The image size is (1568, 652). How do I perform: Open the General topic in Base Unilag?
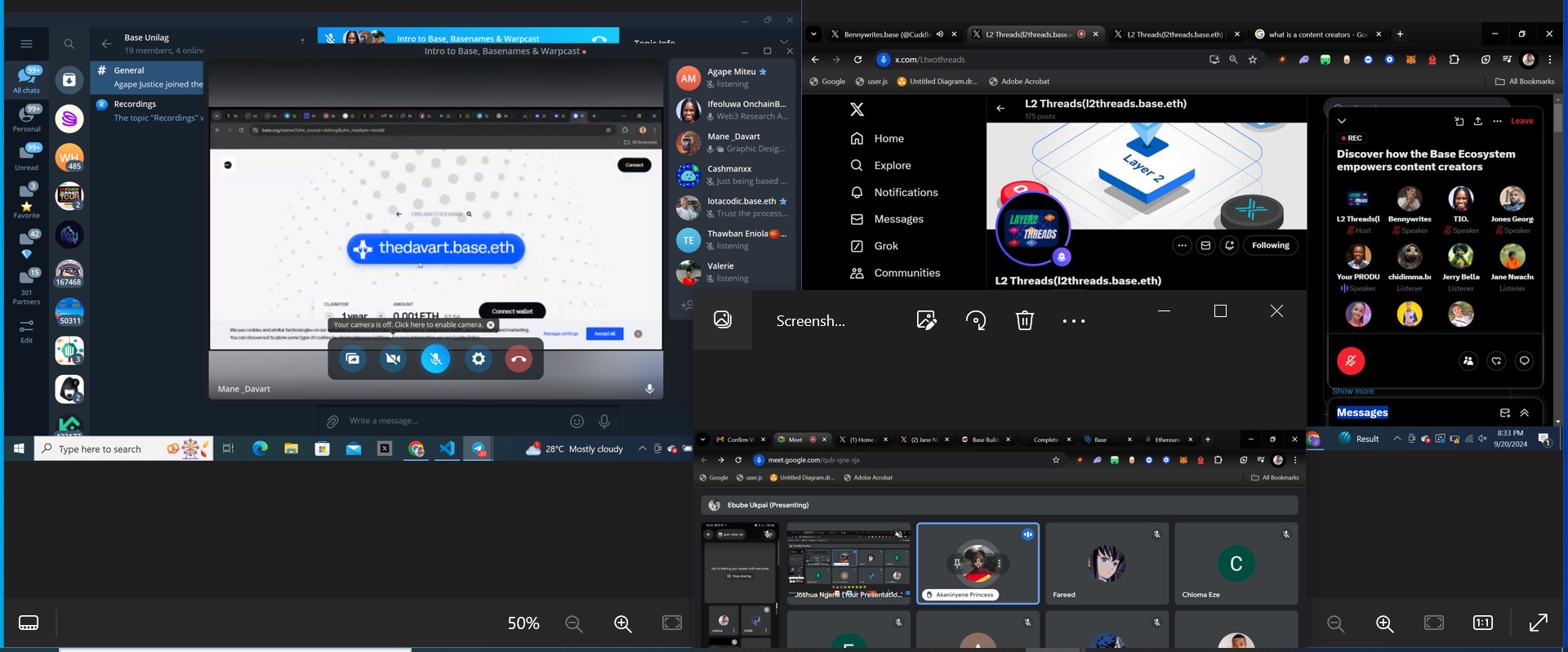pos(147,78)
